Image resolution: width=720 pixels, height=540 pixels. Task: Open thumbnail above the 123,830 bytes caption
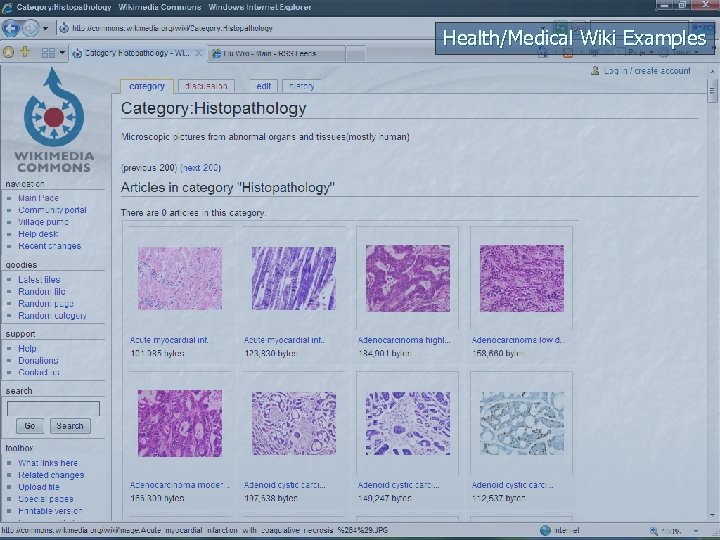[x=294, y=278]
